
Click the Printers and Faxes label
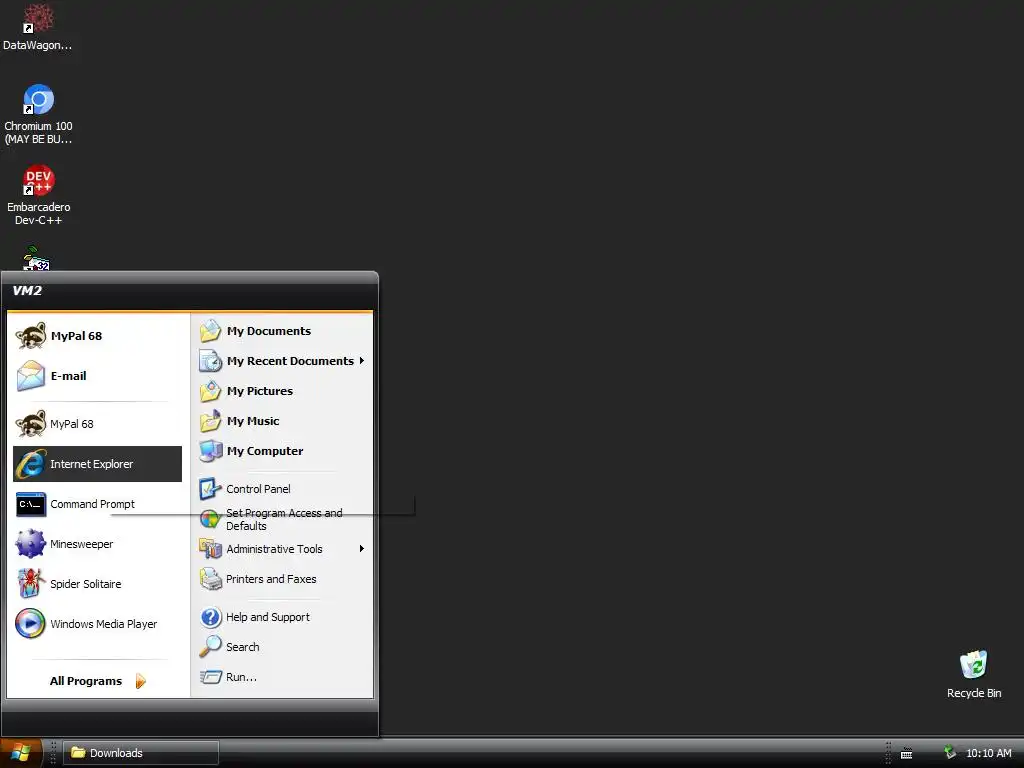[271, 579]
